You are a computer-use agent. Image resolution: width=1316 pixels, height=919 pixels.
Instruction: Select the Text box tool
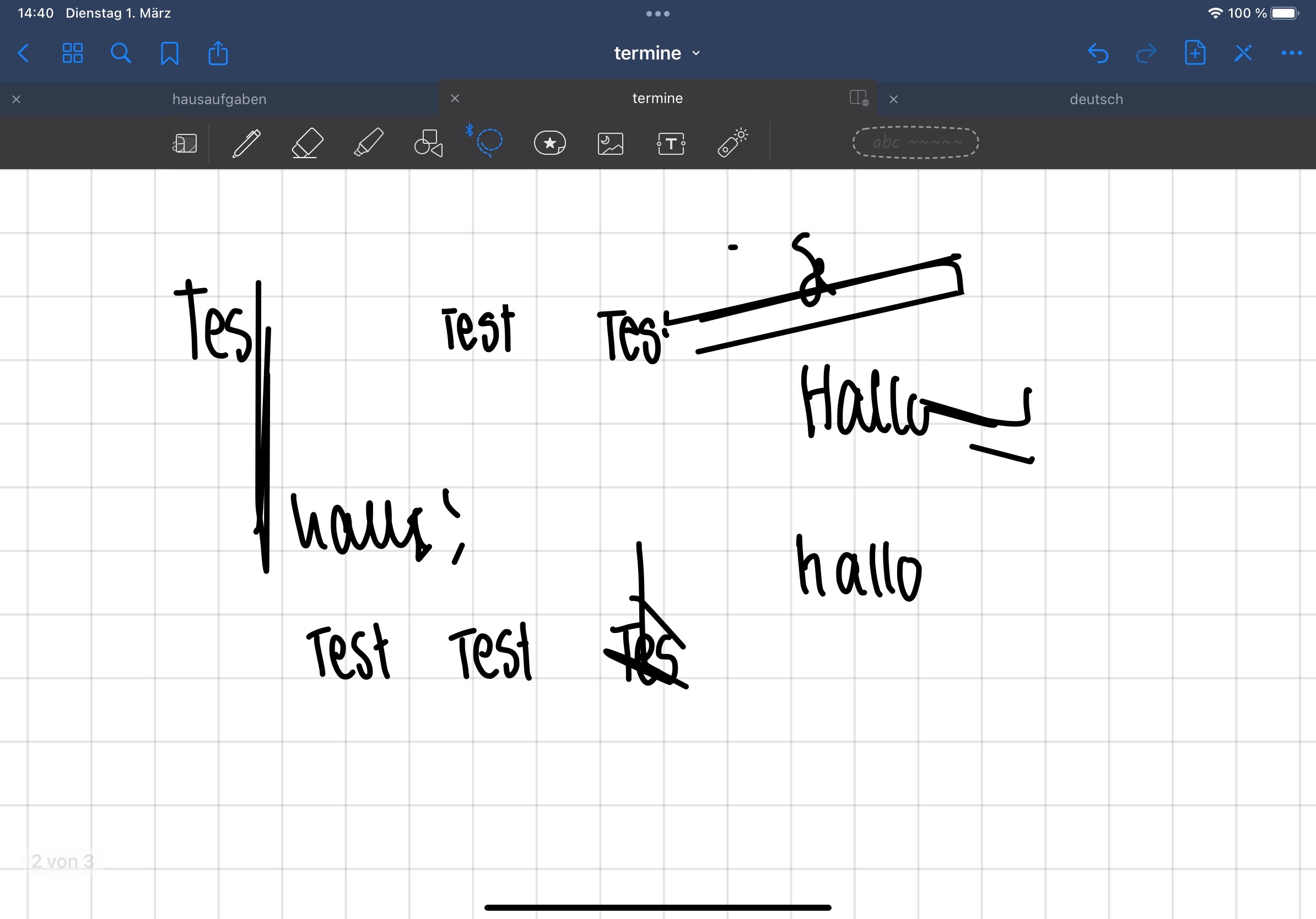671,143
